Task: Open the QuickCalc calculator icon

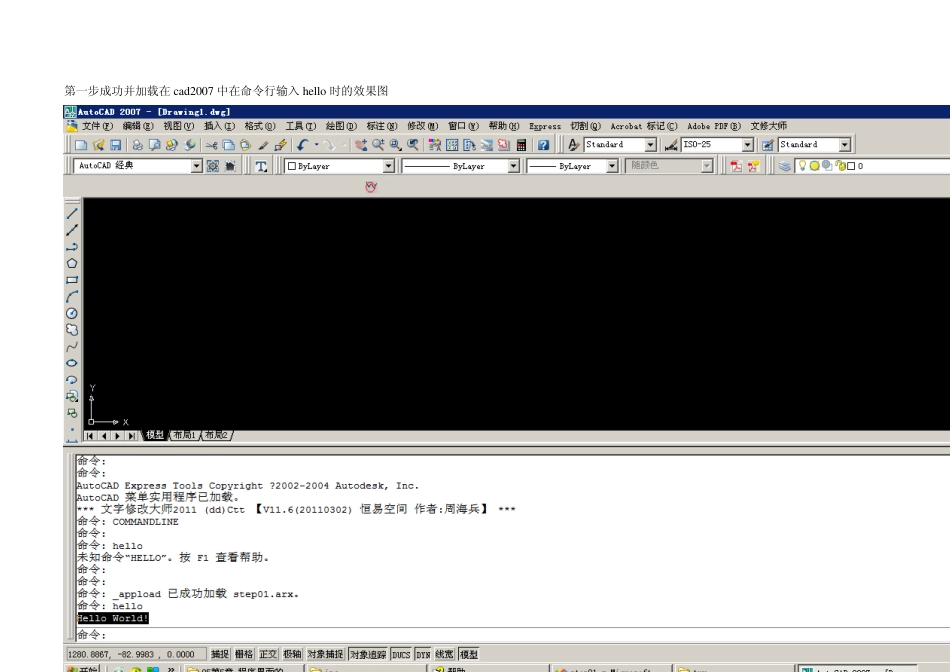Action: click(x=521, y=145)
